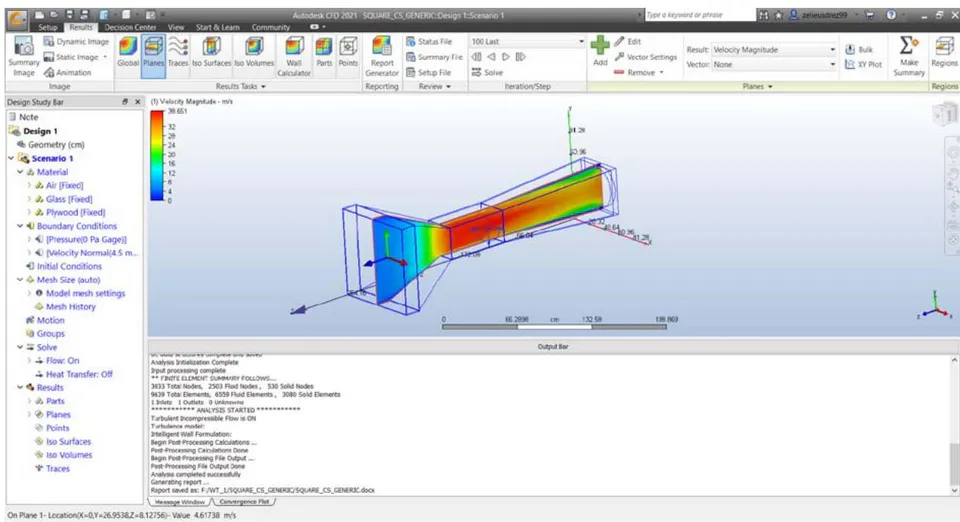Open the Regions tool

click(x=944, y=52)
